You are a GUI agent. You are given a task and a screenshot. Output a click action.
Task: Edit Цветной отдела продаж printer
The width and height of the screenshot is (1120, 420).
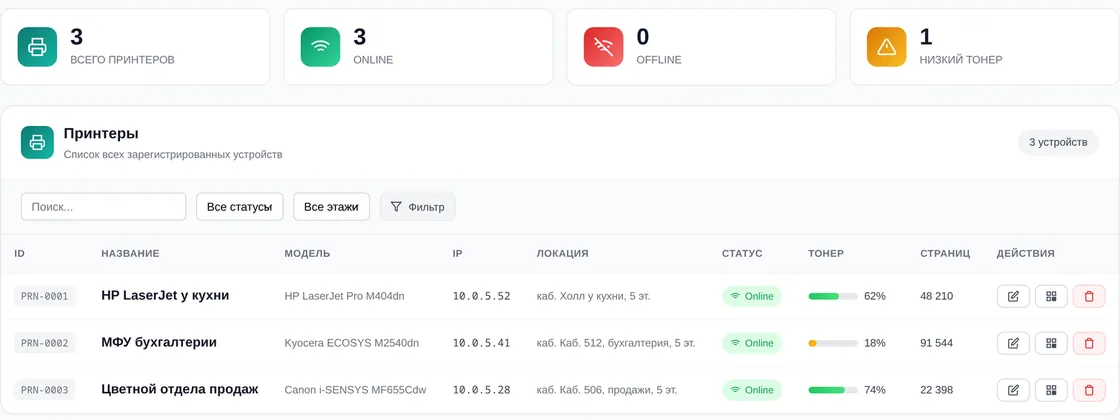[x=1013, y=390]
